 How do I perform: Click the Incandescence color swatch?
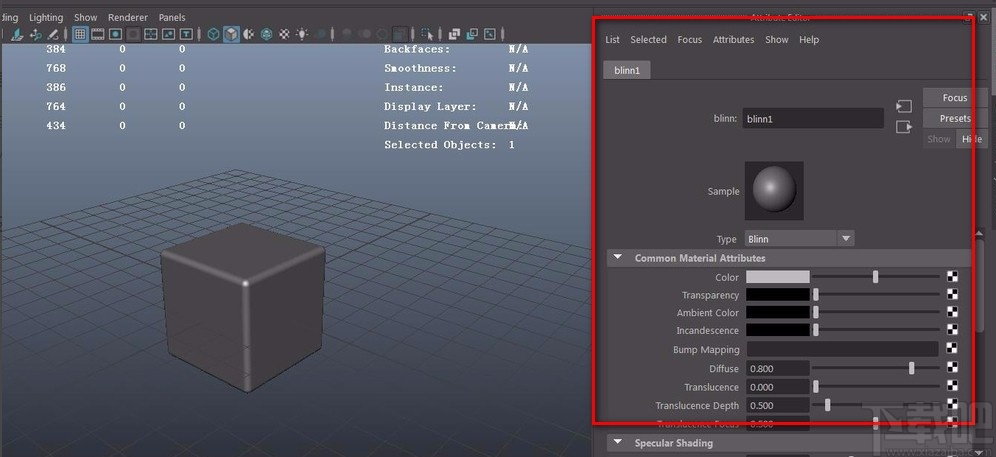(x=777, y=331)
